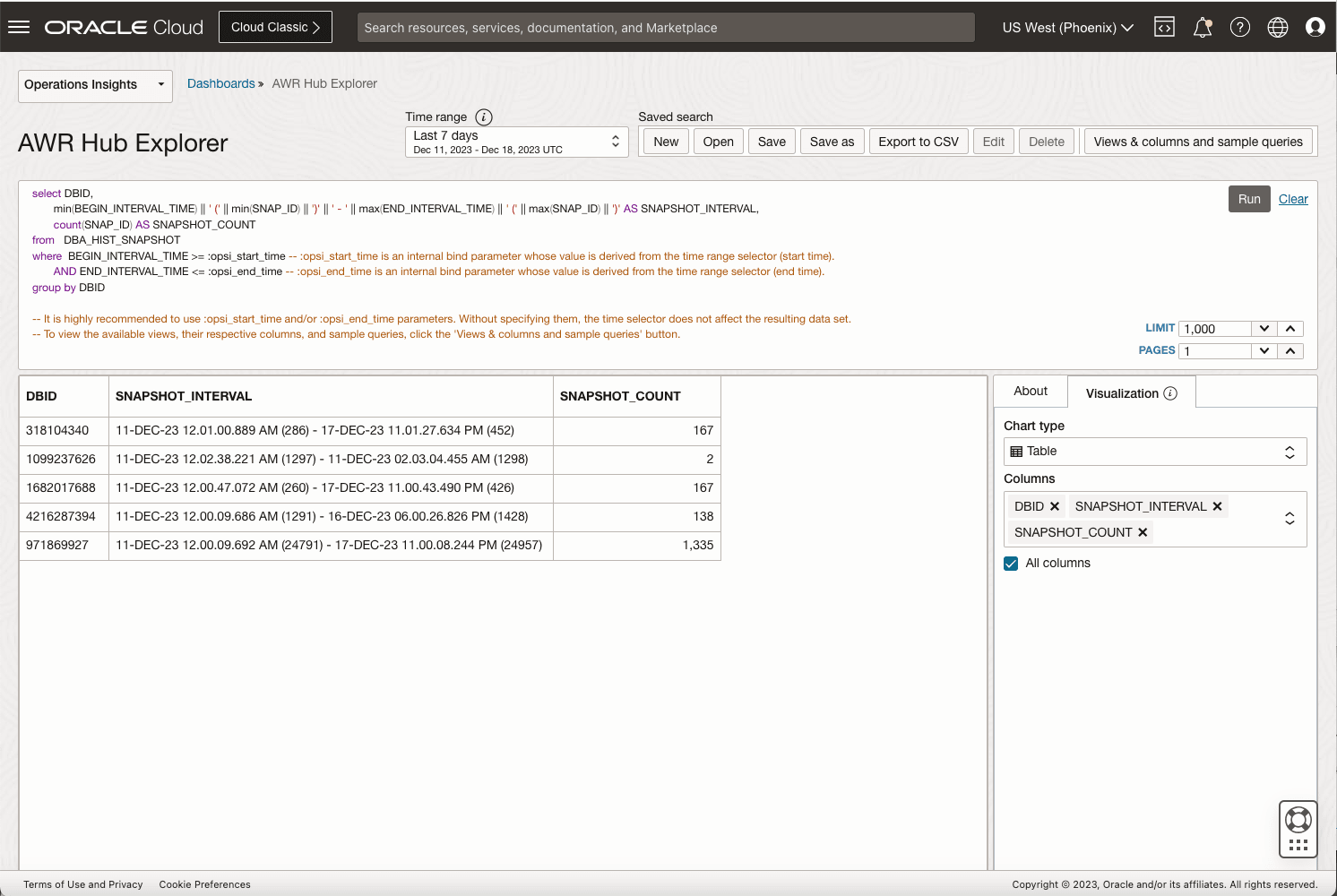The width and height of the screenshot is (1337, 896).
Task: Click the Visualization info icon
Action: (1171, 392)
